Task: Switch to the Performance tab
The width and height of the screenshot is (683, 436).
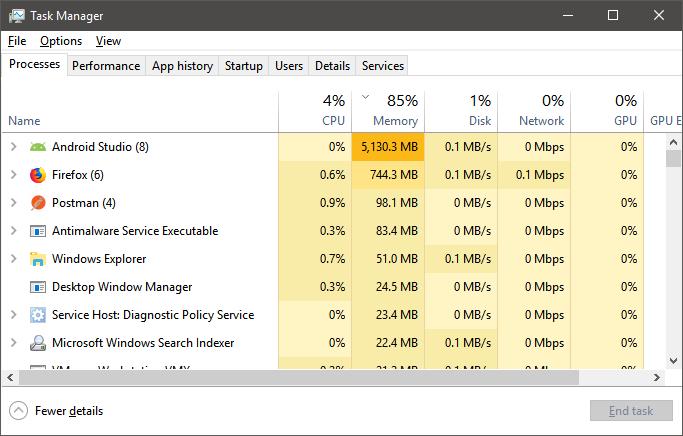Action: point(106,66)
